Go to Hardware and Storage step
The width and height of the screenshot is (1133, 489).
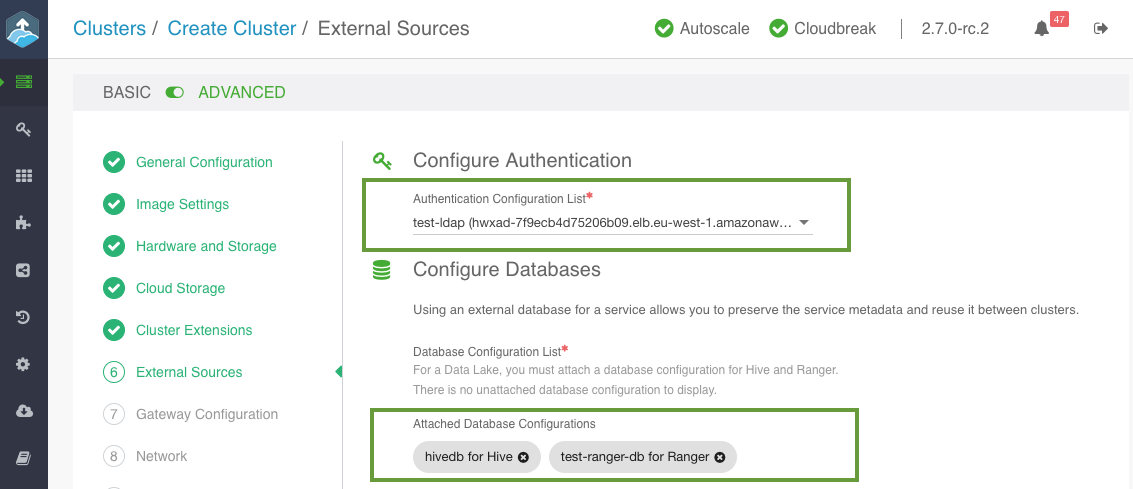coord(206,246)
